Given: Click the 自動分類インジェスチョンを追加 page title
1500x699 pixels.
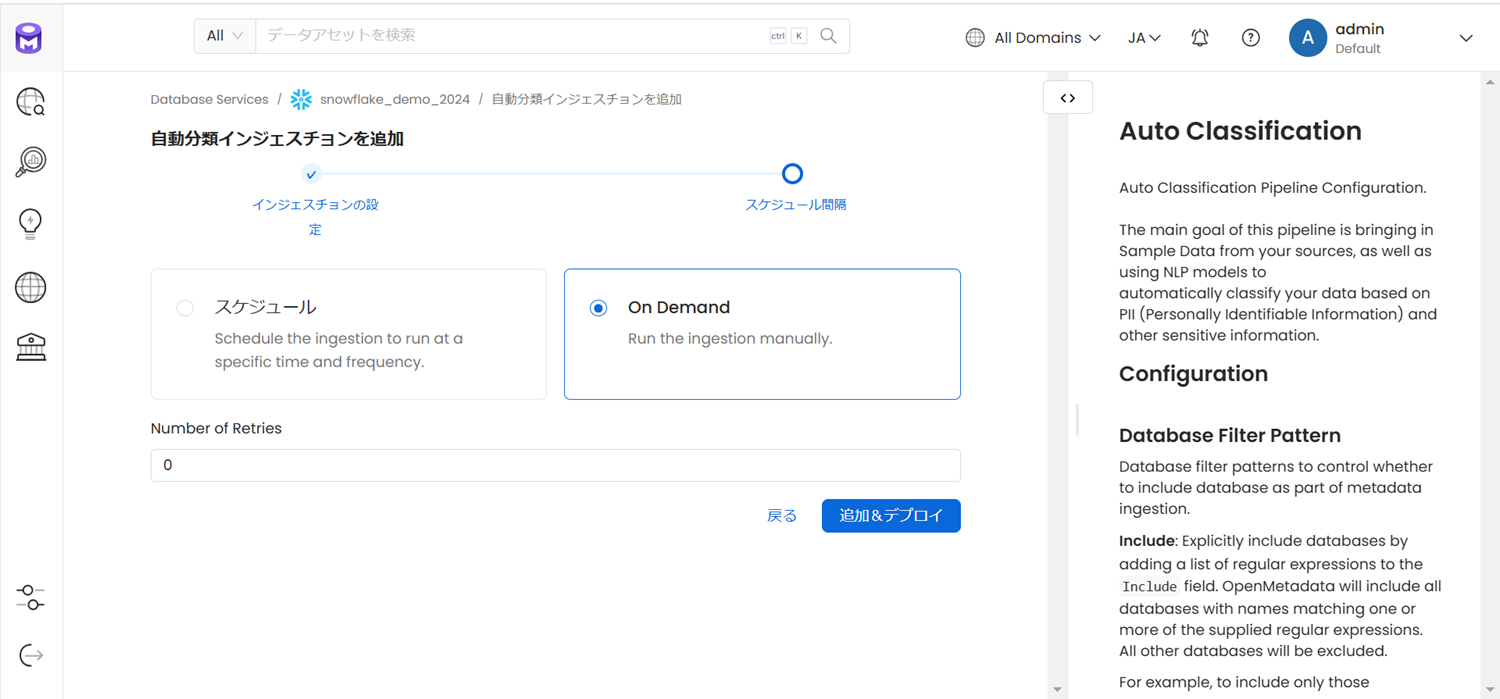Looking at the screenshot, I should [277, 139].
